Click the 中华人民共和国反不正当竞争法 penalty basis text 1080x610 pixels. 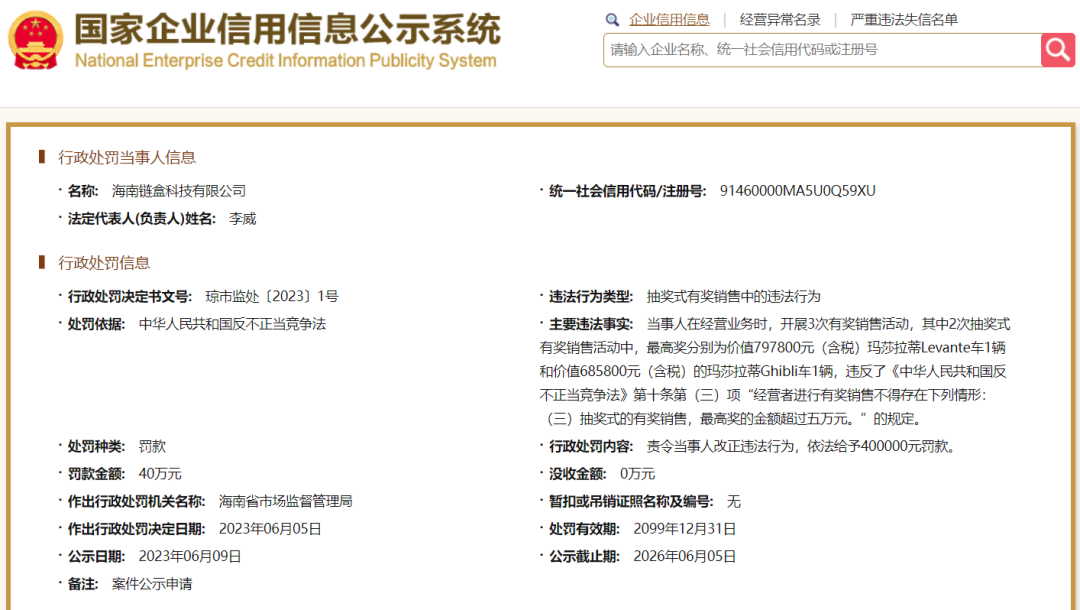(x=232, y=324)
